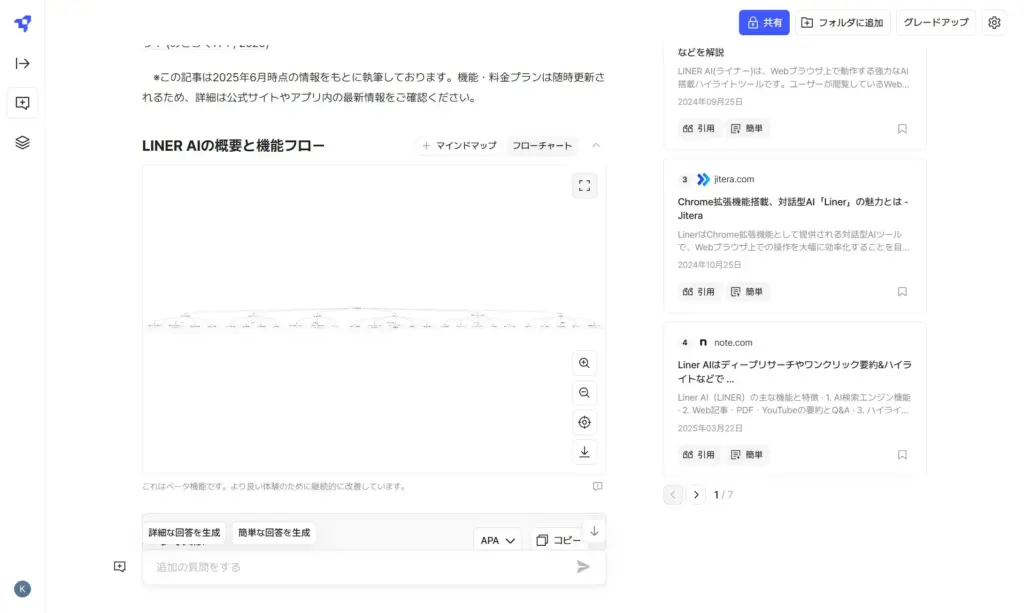Click the flowchart diagram thumbnail
Viewport: 1024px width, 613px height.
[x=374, y=319]
